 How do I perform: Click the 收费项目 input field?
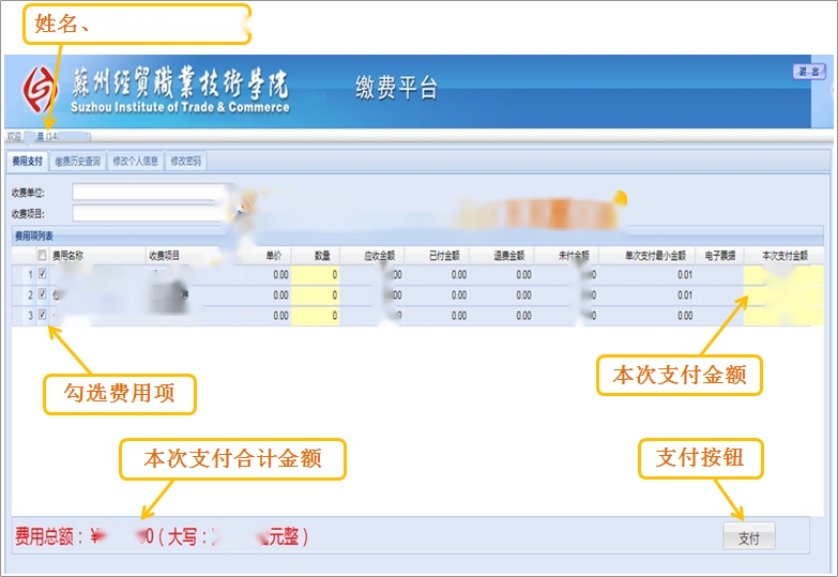click(150, 213)
